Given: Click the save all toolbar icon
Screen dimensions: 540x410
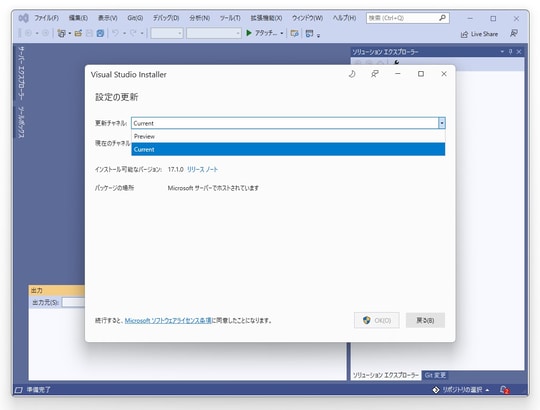Looking at the screenshot, I should (100, 33).
